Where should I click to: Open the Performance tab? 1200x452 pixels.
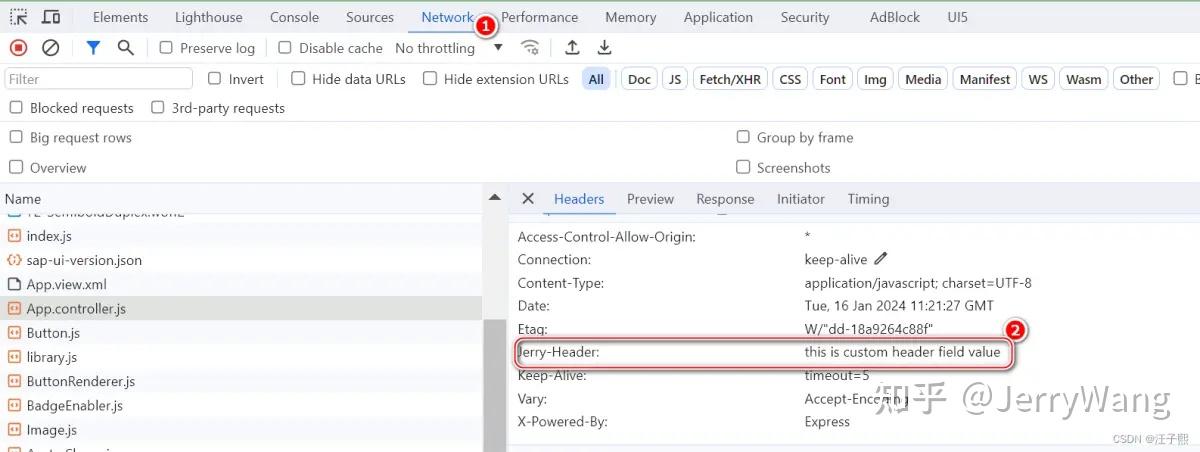[x=539, y=17]
